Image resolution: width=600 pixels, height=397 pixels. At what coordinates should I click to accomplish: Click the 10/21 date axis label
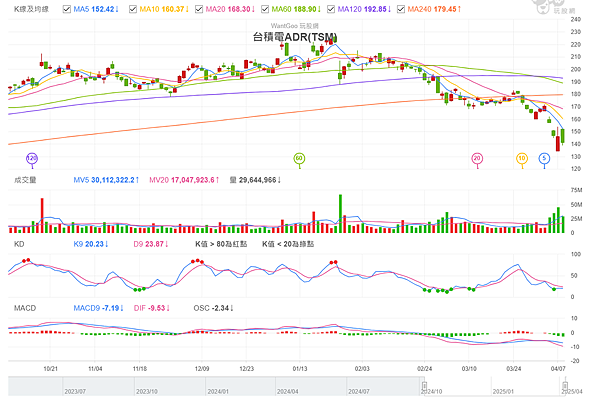50,369
